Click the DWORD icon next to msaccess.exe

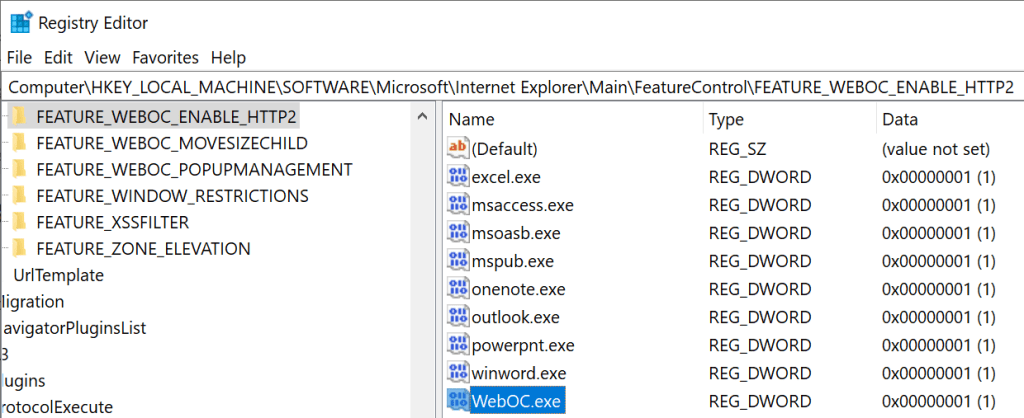(x=458, y=206)
